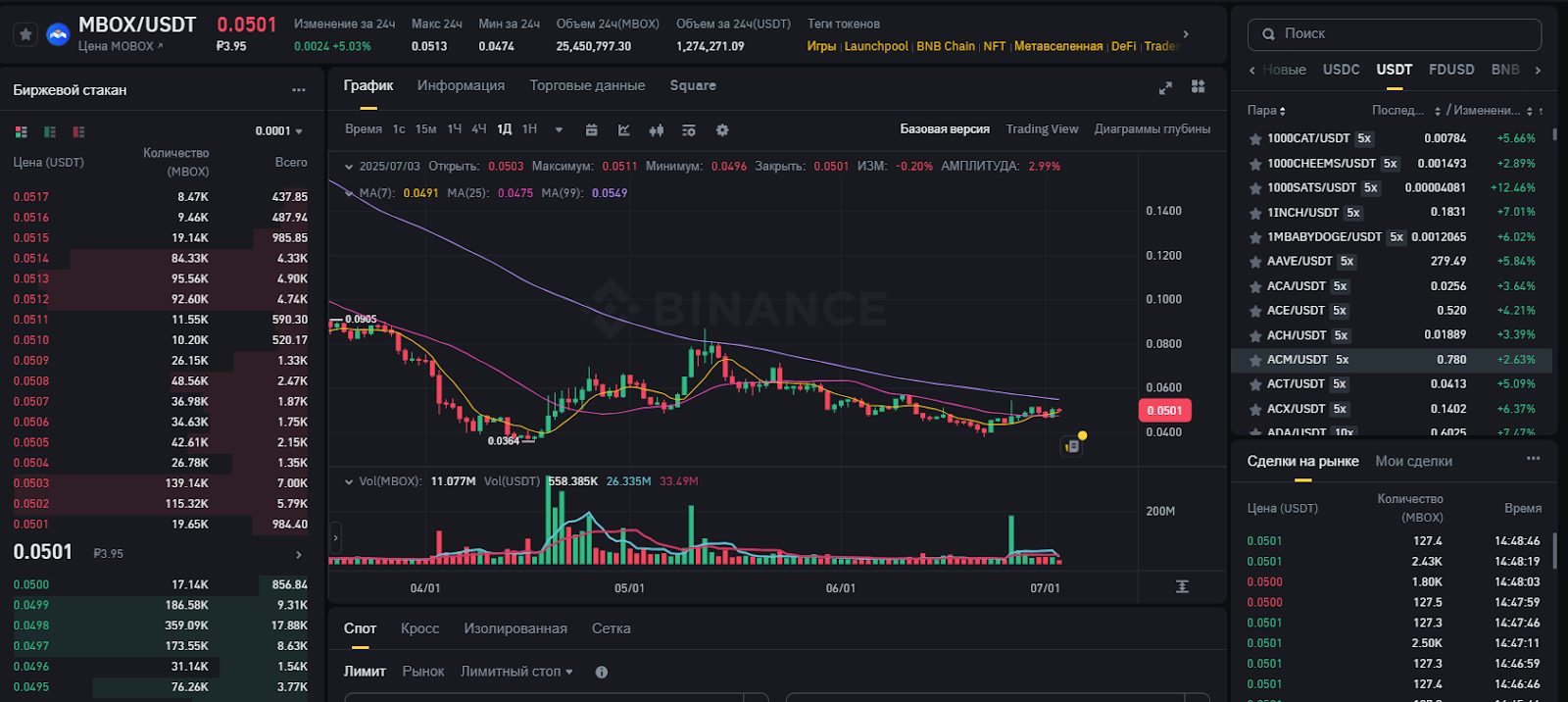Expand chart to fullscreen
The image size is (1568, 702).
1165,87
